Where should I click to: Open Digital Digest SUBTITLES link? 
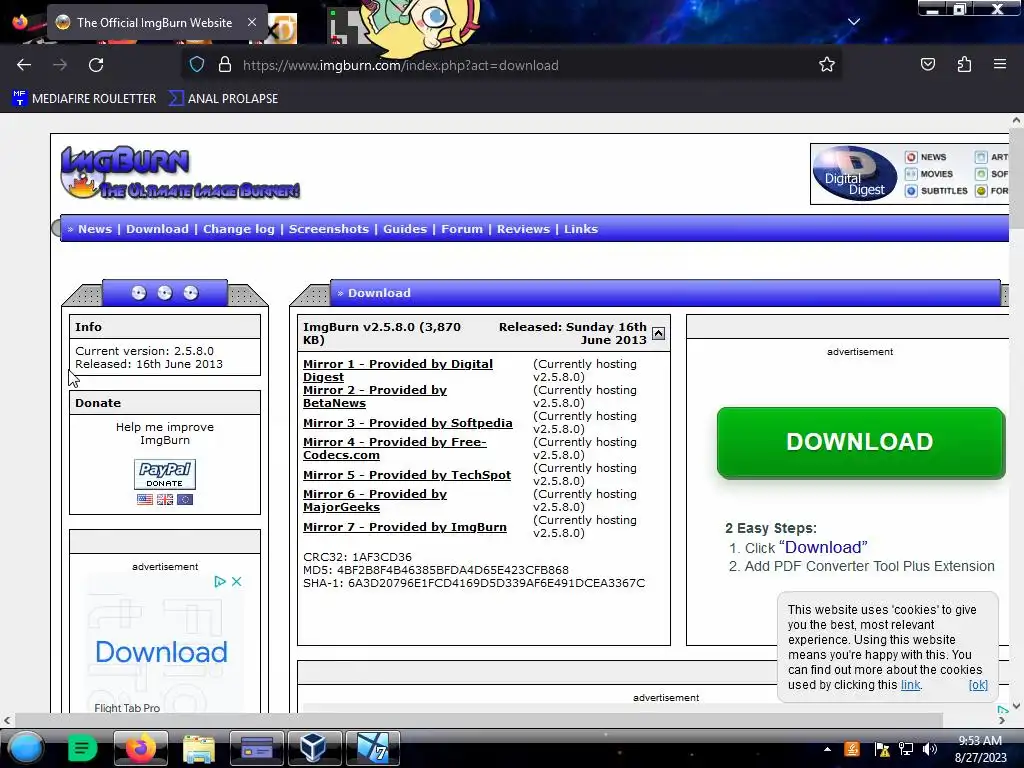(x=936, y=191)
